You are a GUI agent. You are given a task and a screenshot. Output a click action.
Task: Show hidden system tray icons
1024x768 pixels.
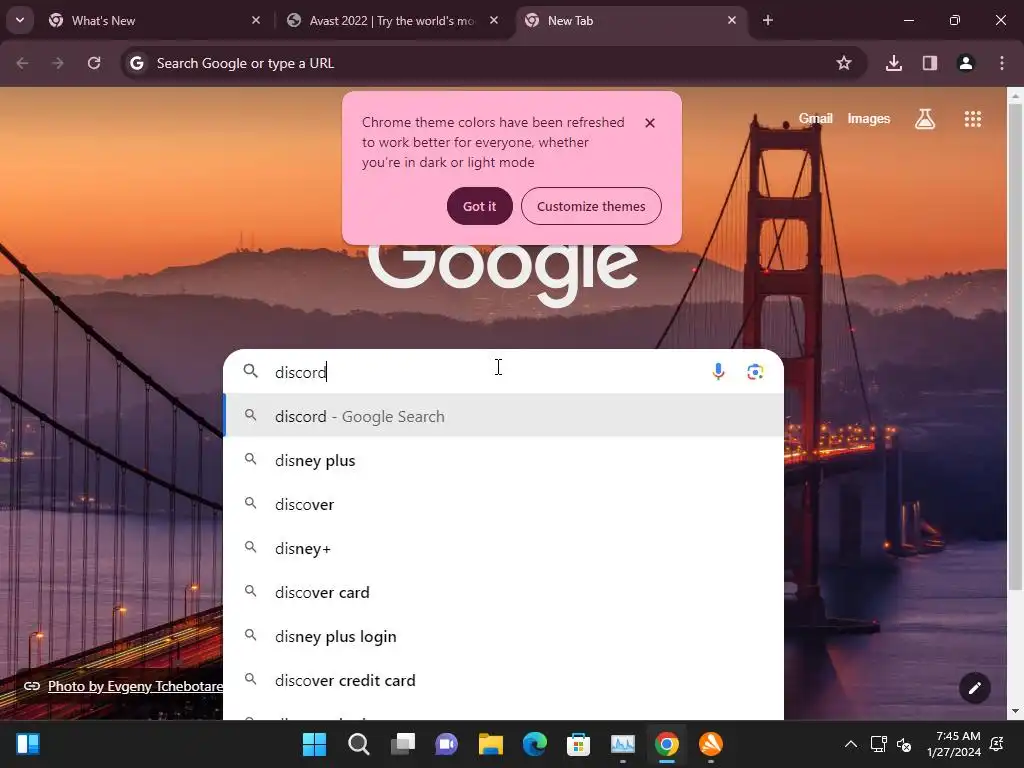click(850, 744)
